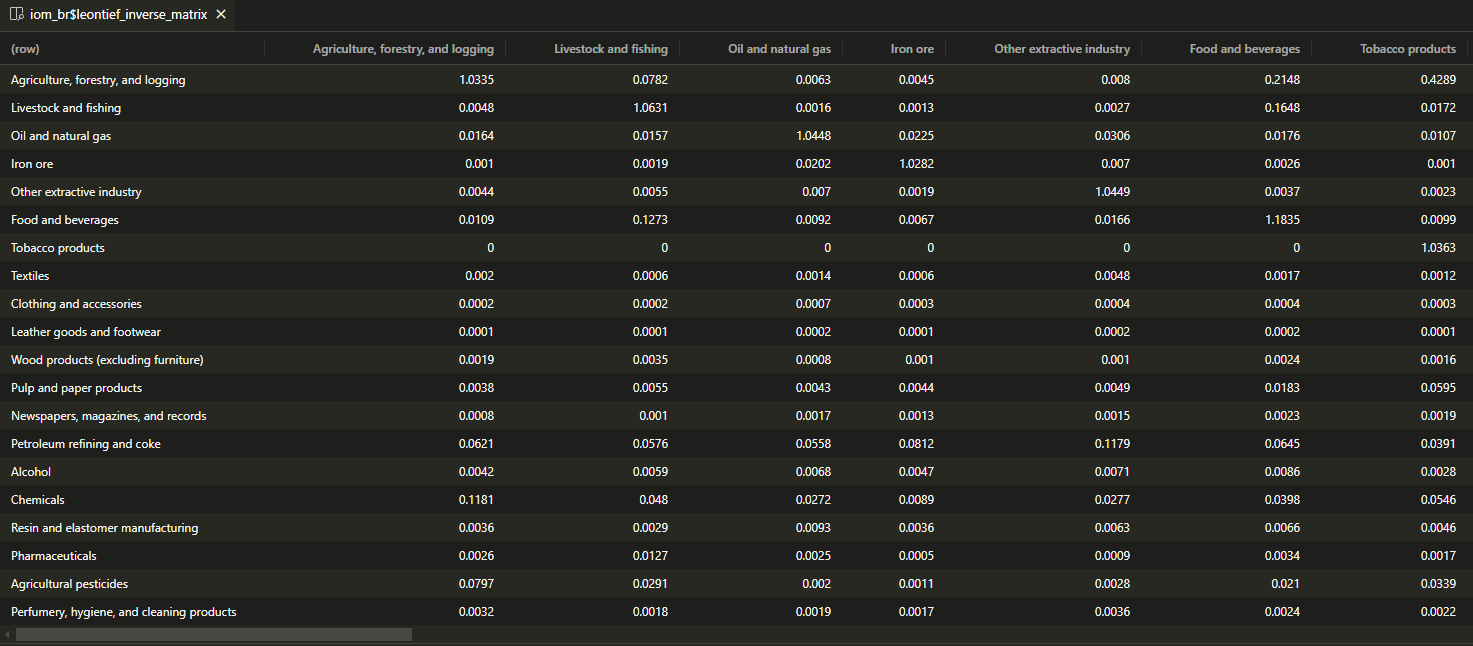
Task: Select the Textiles row label
Action: coord(30,276)
